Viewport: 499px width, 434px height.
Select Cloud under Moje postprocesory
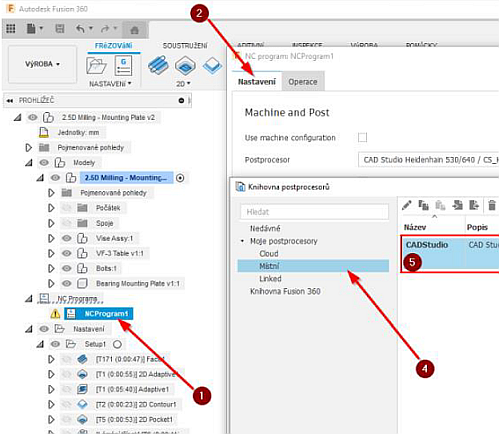tap(269, 254)
